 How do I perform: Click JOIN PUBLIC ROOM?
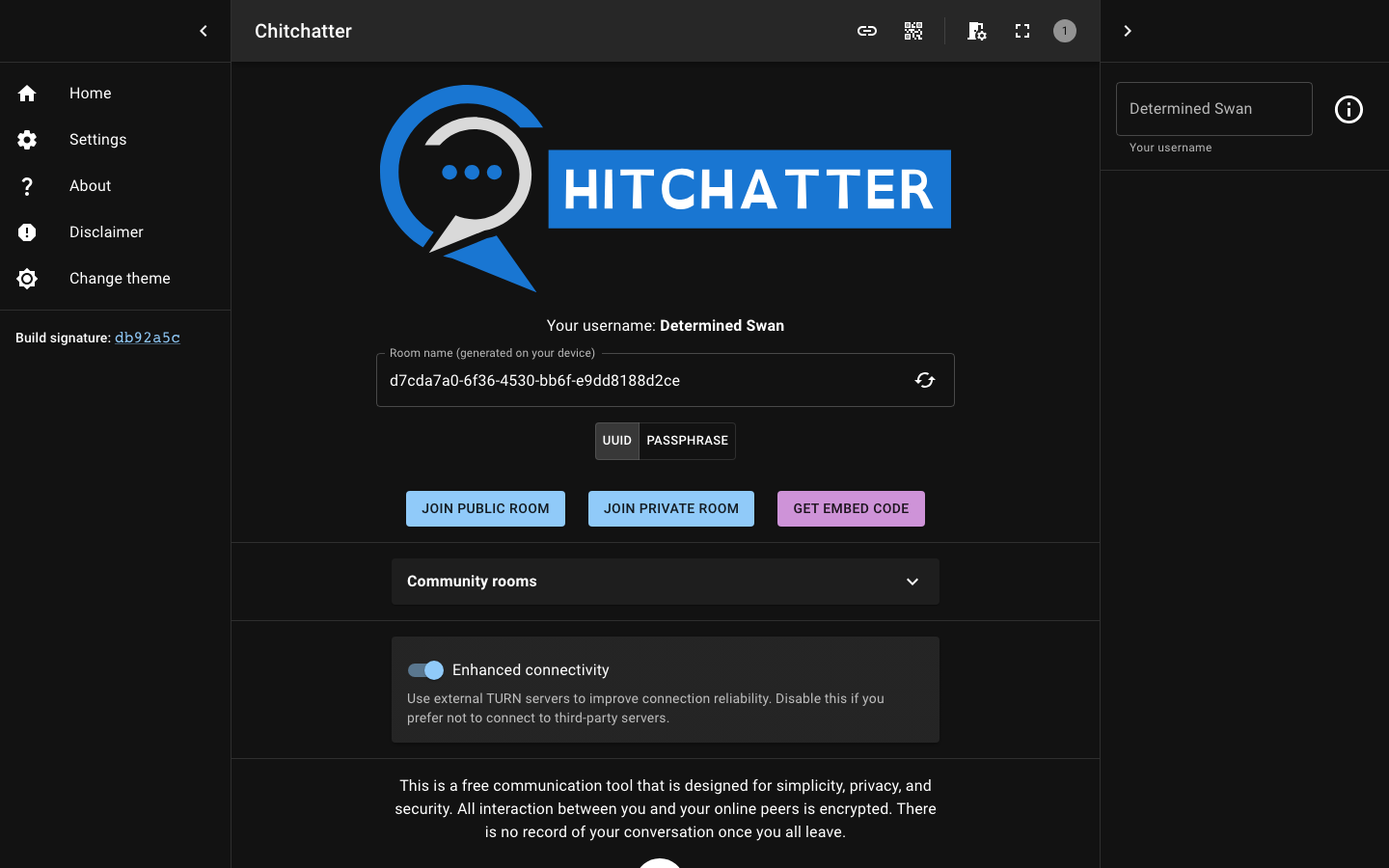485,508
